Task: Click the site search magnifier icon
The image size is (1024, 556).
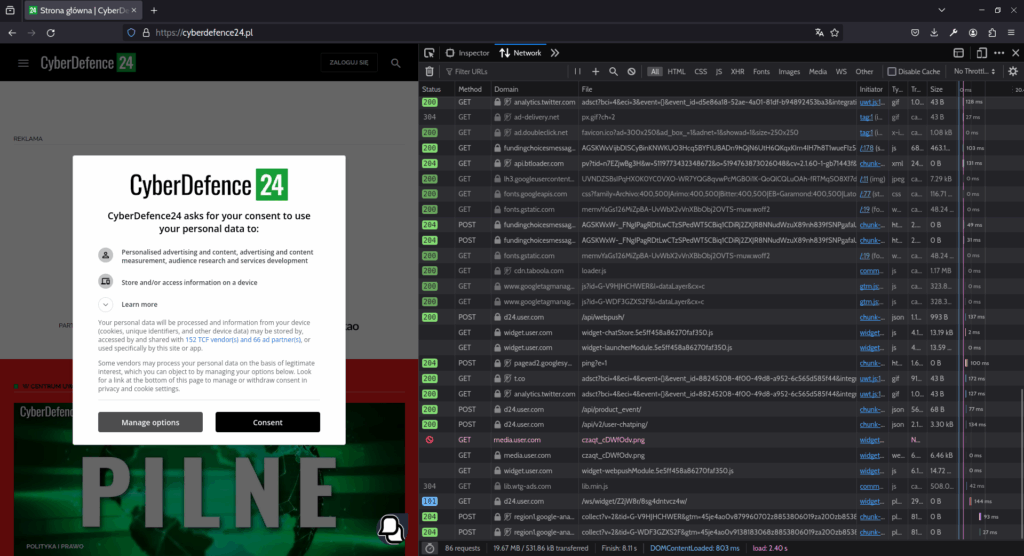Action: (x=396, y=63)
